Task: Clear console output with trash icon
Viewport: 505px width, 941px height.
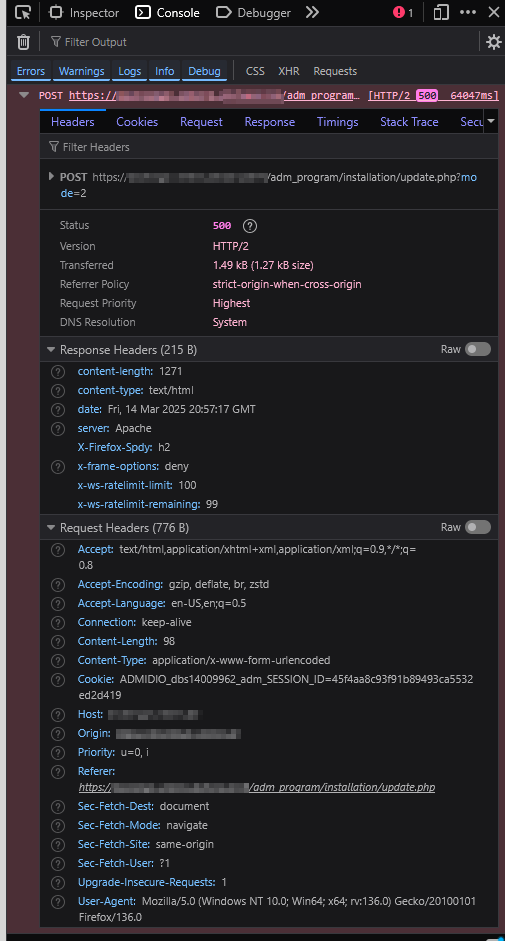Action: point(23,42)
